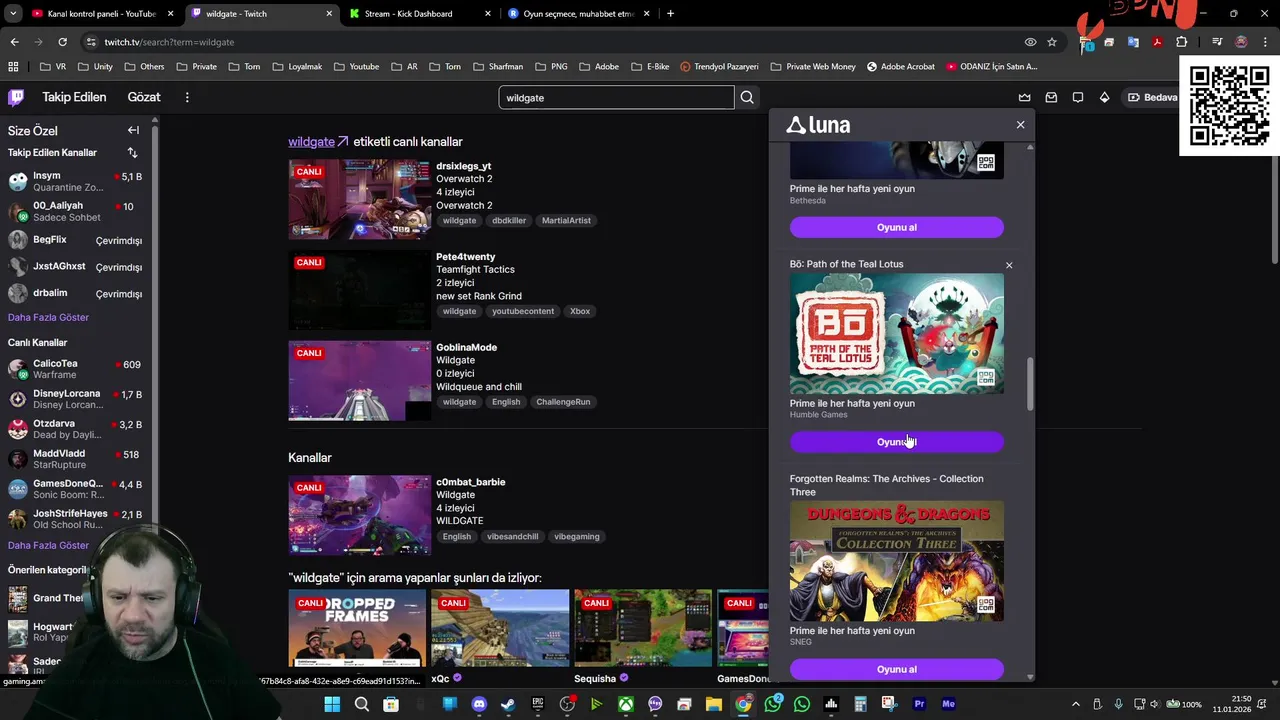Open the Twitch inbox notifications icon
Screen dimensions: 1280x720
tap(1051, 97)
